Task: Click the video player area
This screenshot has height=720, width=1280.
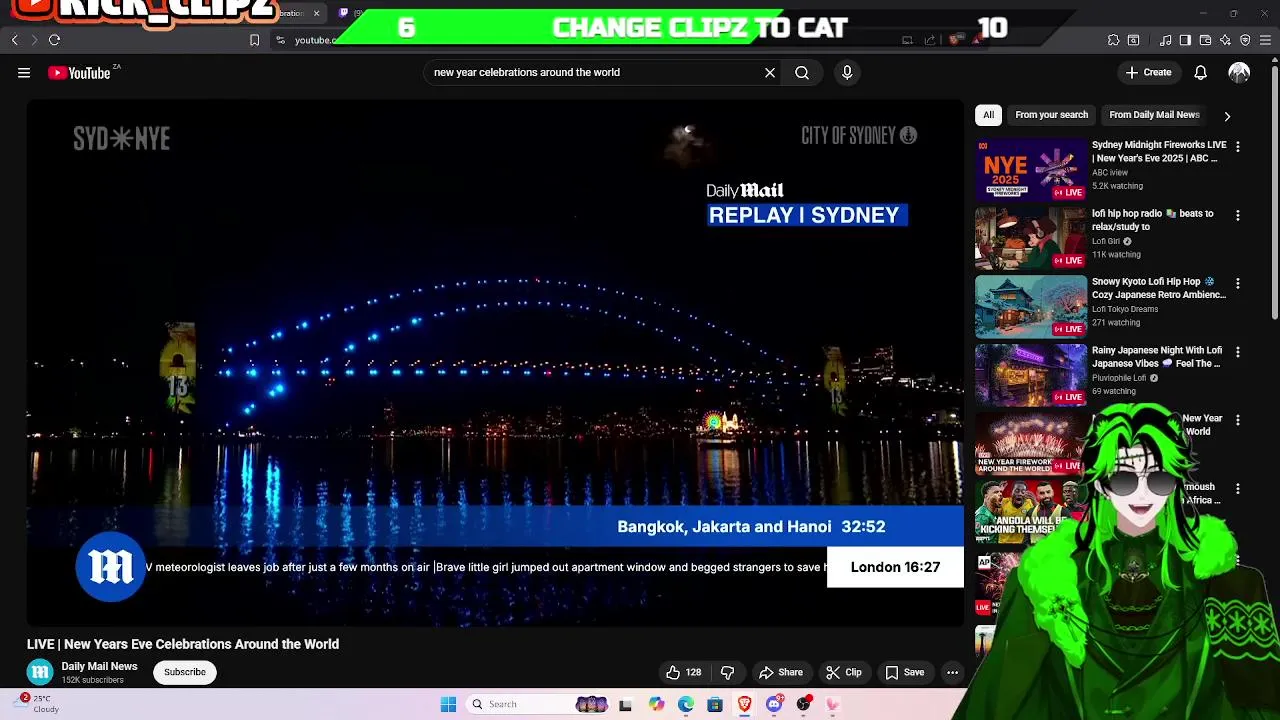Action: pyautogui.click(x=495, y=363)
